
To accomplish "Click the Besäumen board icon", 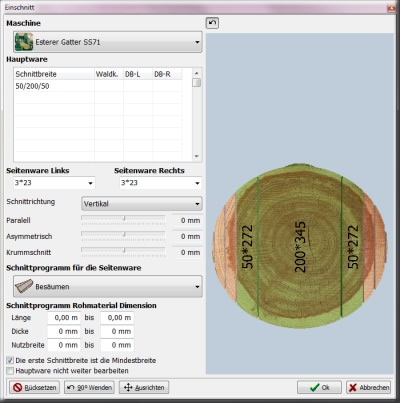I will pyautogui.click(x=24, y=286).
